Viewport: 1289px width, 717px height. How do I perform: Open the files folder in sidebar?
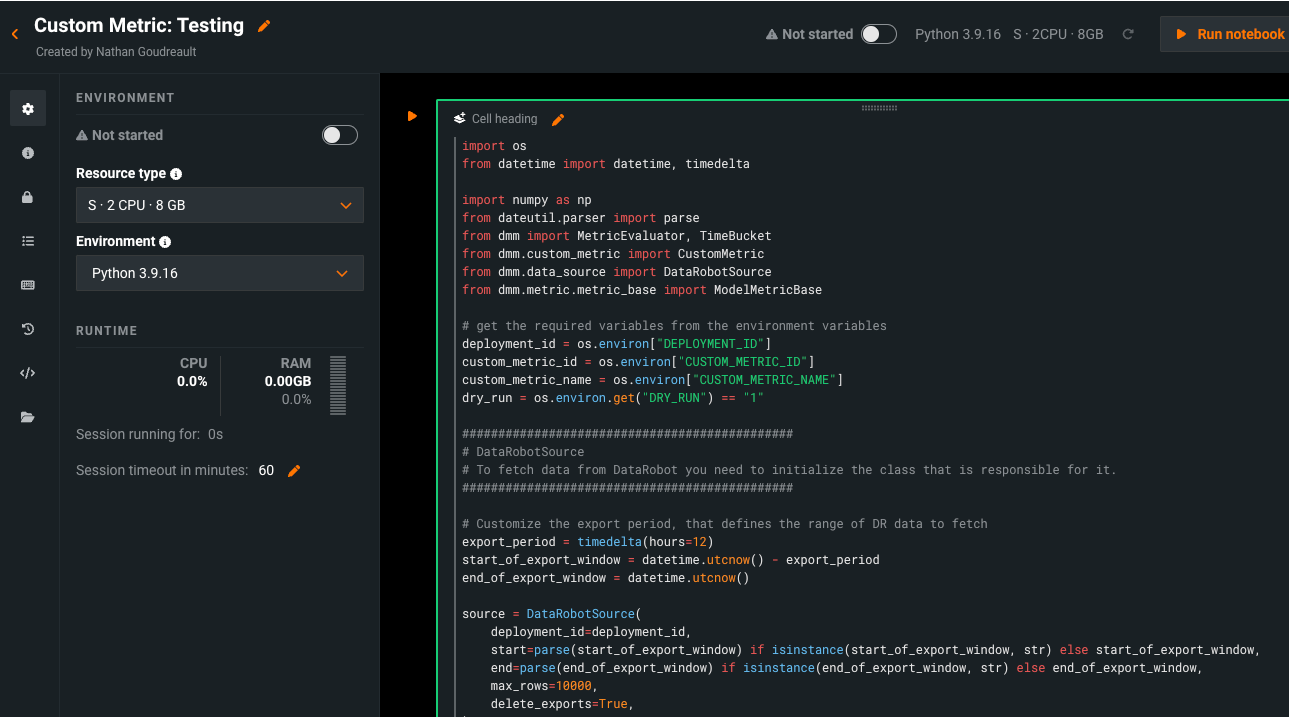[28, 417]
